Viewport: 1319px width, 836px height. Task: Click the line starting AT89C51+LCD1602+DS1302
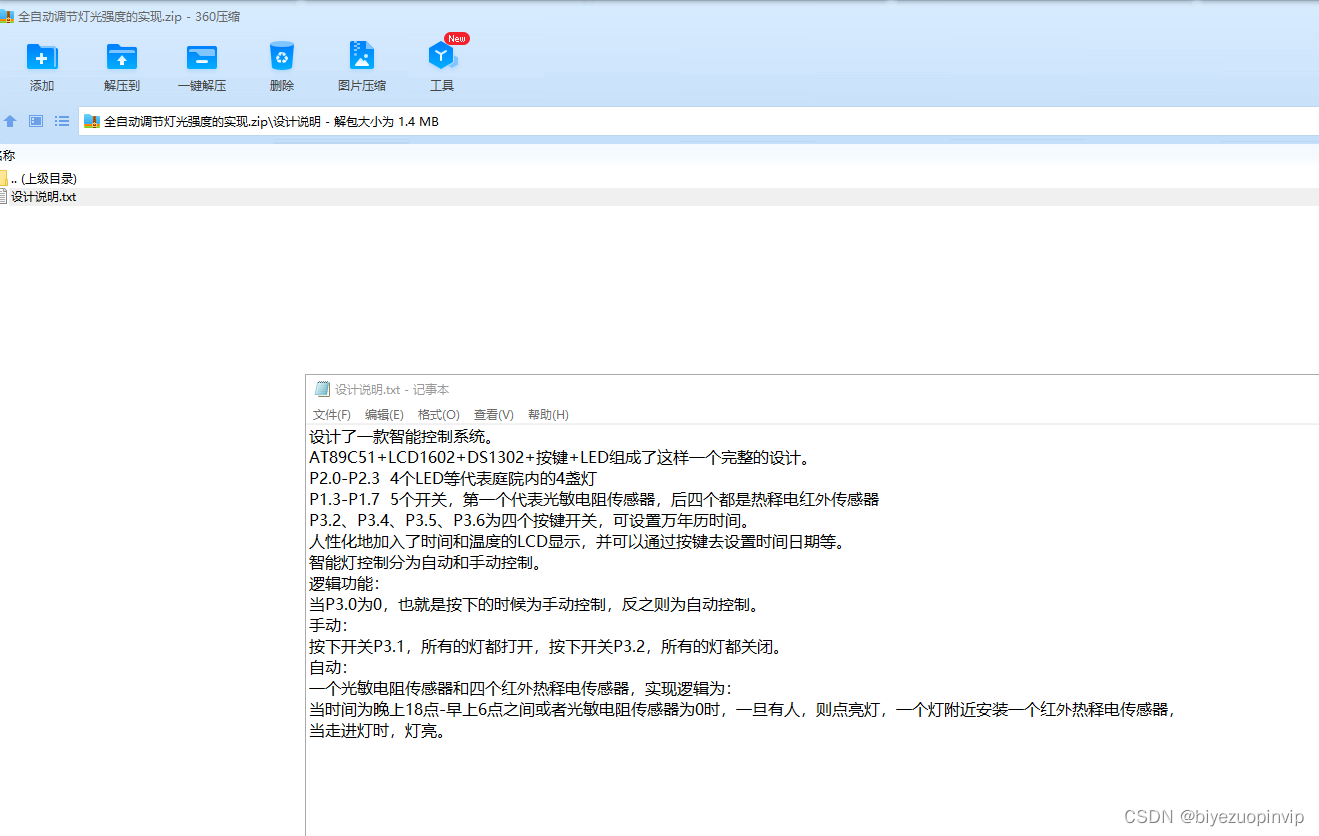562,458
